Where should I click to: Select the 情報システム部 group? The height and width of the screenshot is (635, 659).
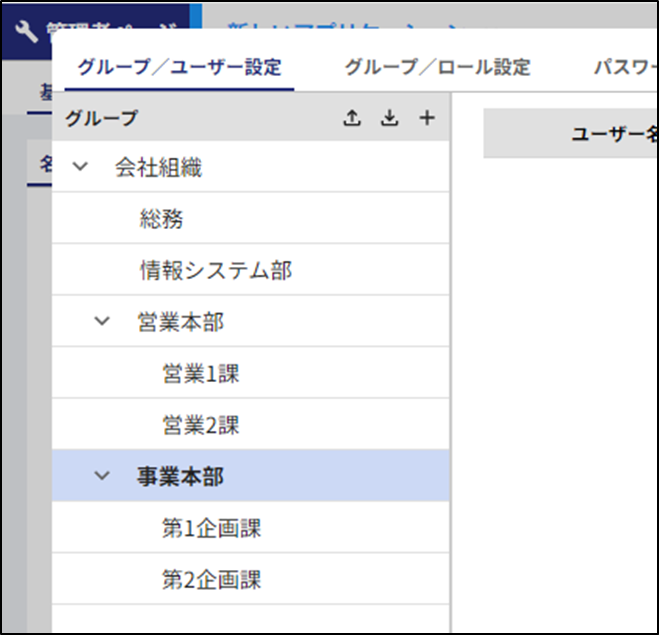point(216,271)
